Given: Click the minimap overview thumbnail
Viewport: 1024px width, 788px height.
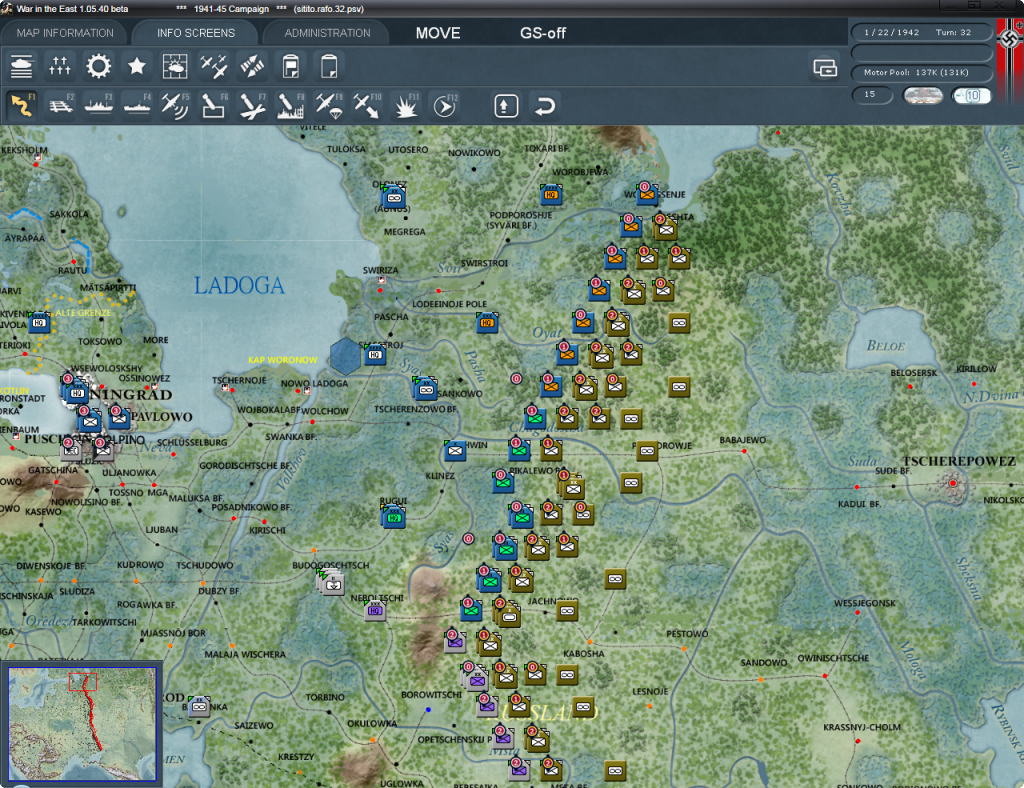Looking at the screenshot, I should [x=82, y=723].
